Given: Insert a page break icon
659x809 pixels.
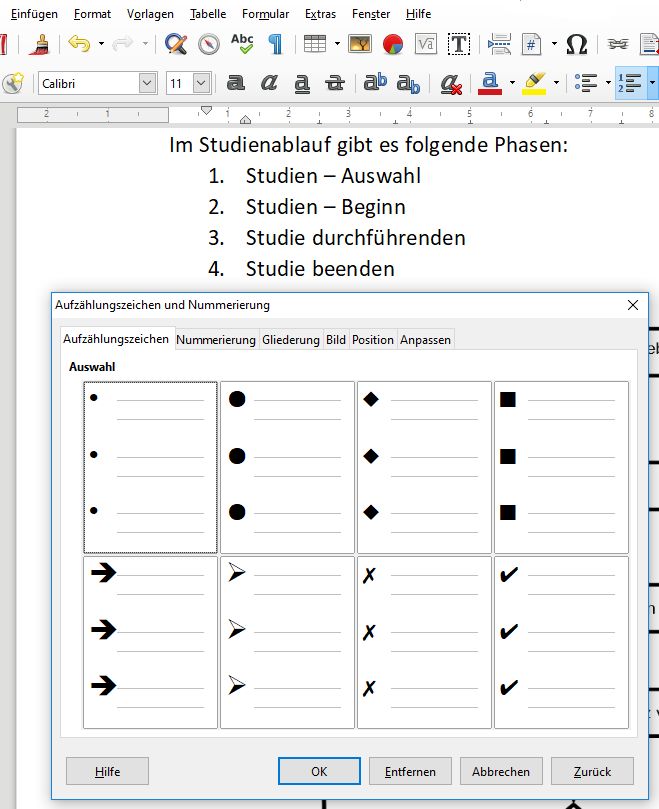Looking at the screenshot, I should [x=499, y=44].
